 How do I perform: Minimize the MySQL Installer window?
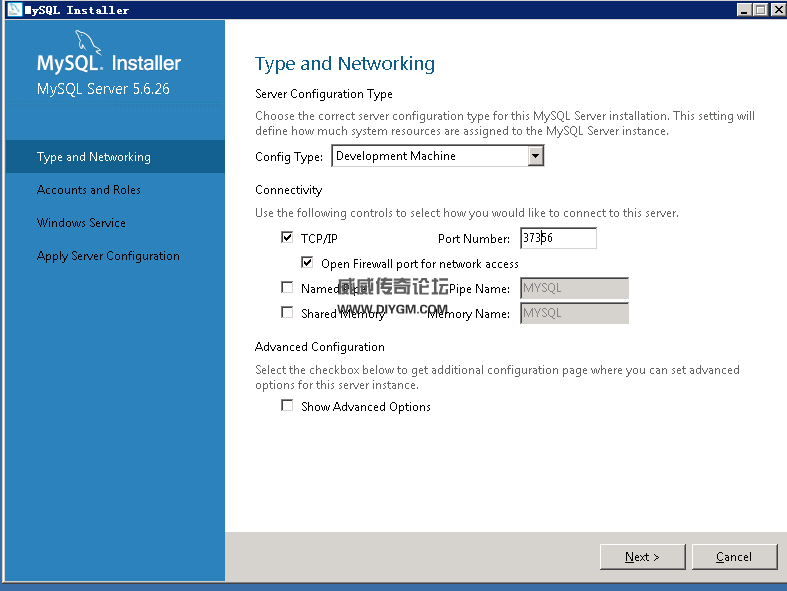click(x=744, y=10)
